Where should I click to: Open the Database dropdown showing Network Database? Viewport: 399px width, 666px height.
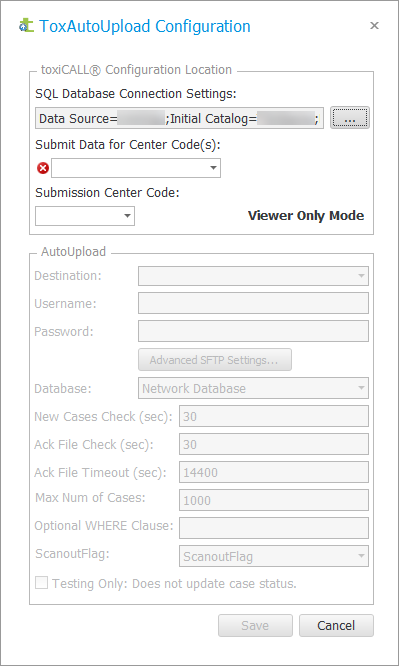point(253,388)
